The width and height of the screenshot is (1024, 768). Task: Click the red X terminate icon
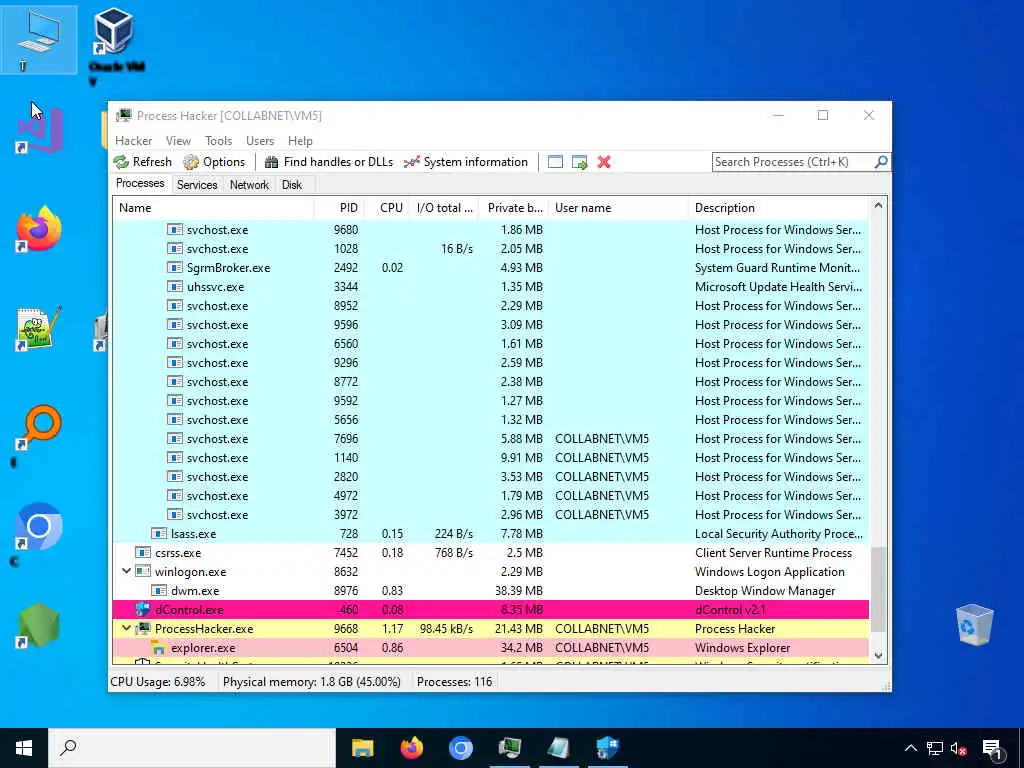[604, 162]
